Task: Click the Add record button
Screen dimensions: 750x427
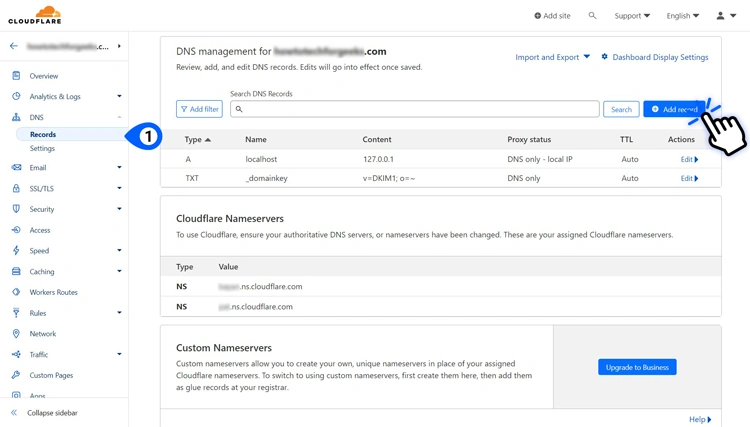Action: click(x=675, y=109)
